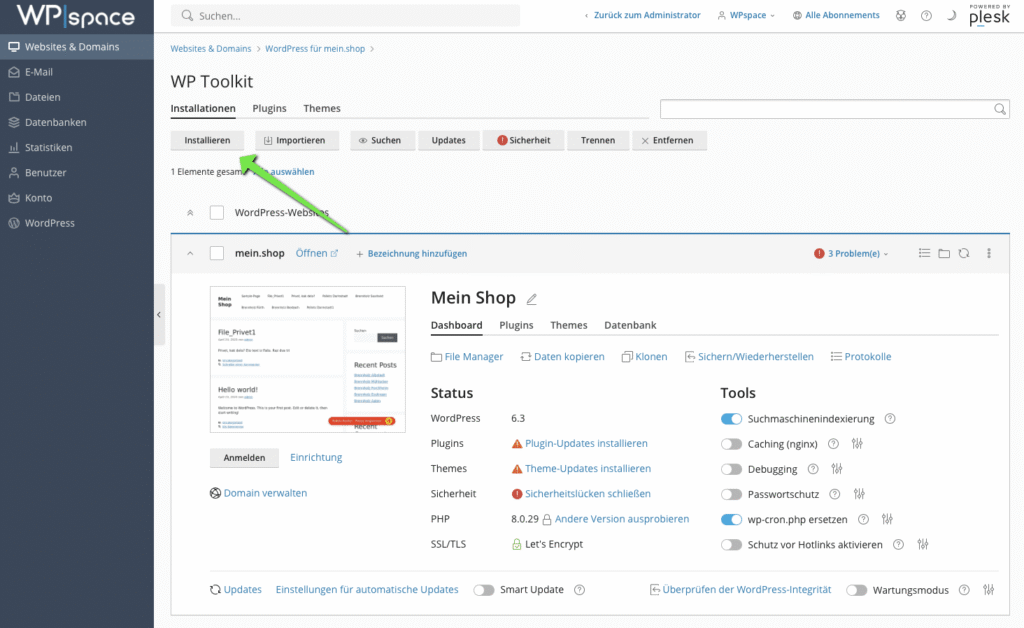Open Debugging settings sliders icon
1024x628 pixels.
click(837, 469)
